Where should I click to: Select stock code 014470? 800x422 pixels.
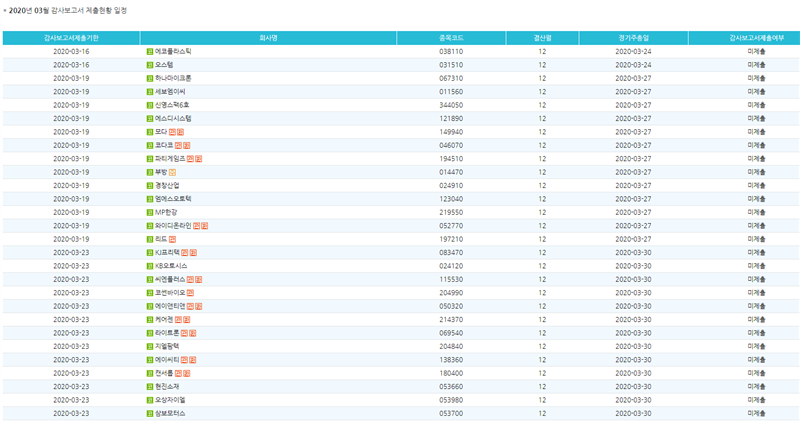tap(451, 172)
